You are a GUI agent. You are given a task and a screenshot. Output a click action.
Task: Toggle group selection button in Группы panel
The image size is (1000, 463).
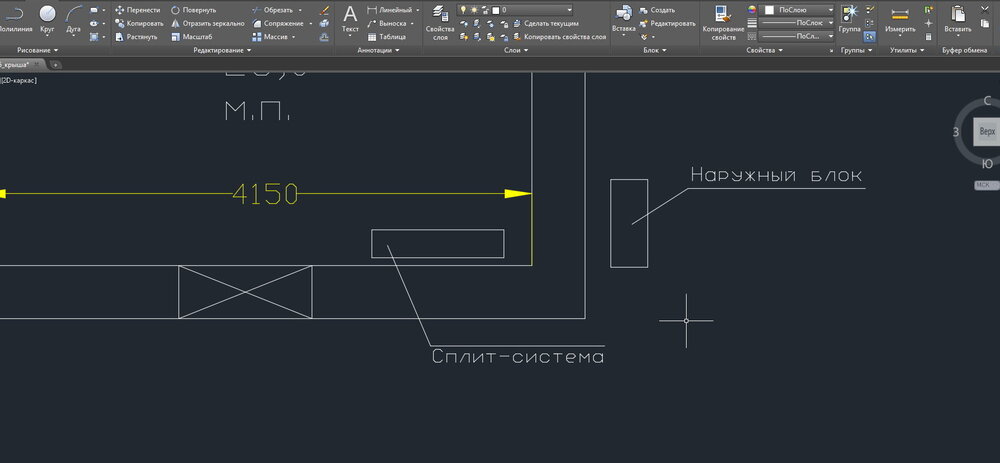pyautogui.click(x=869, y=36)
